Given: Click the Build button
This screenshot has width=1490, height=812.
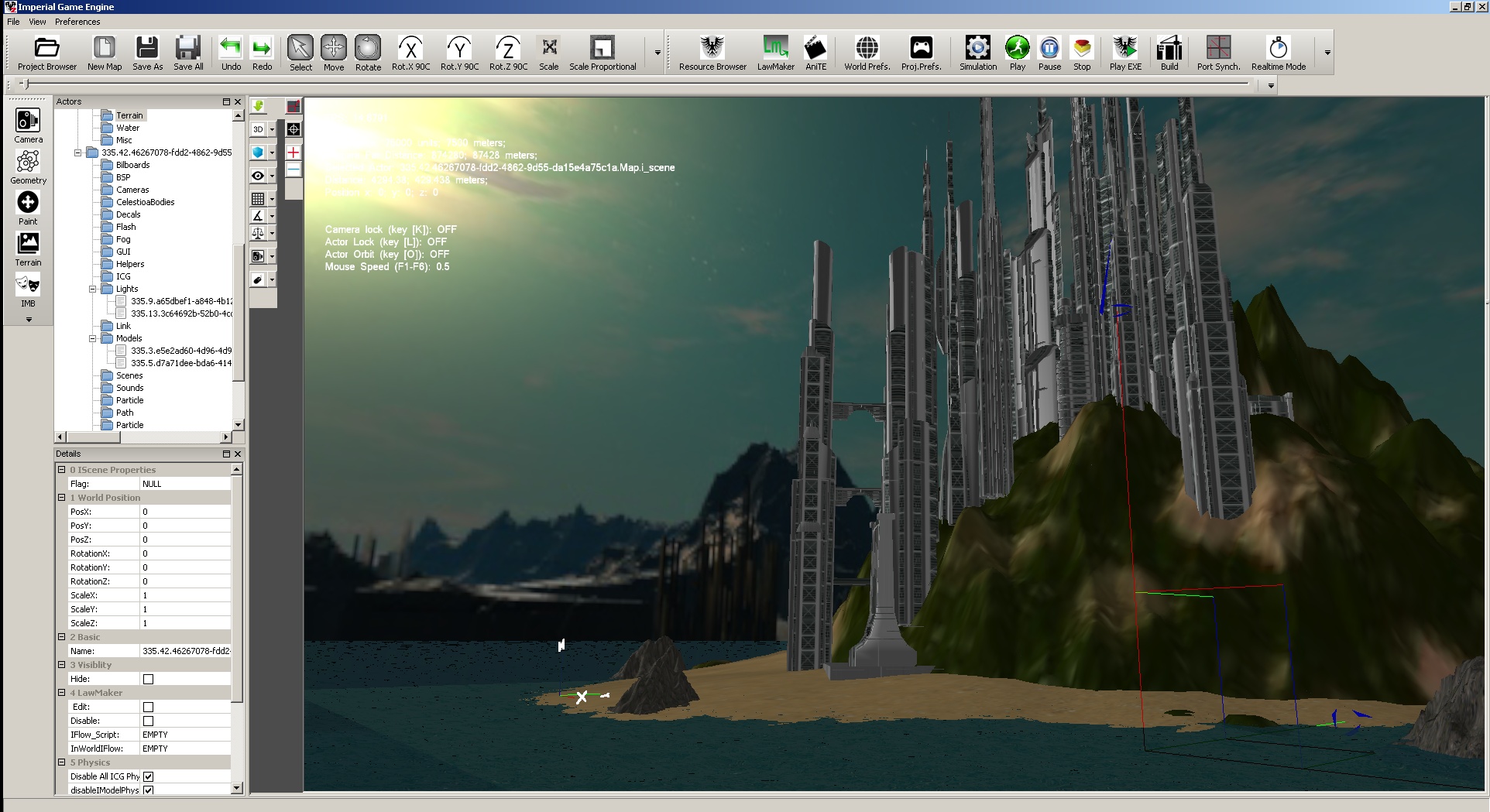Looking at the screenshot, I should [x=1169, y=53].
